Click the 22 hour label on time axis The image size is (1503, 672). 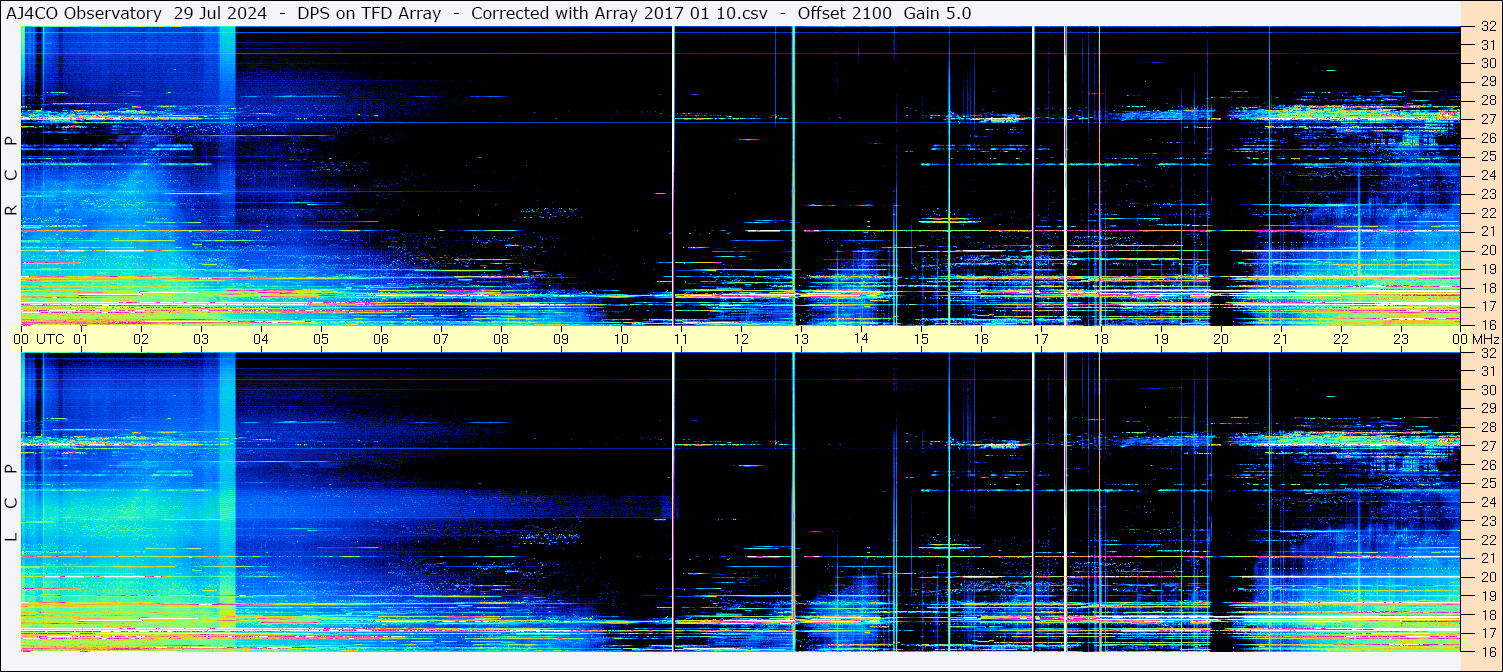pyautogui.click(x=1341, y=339)
